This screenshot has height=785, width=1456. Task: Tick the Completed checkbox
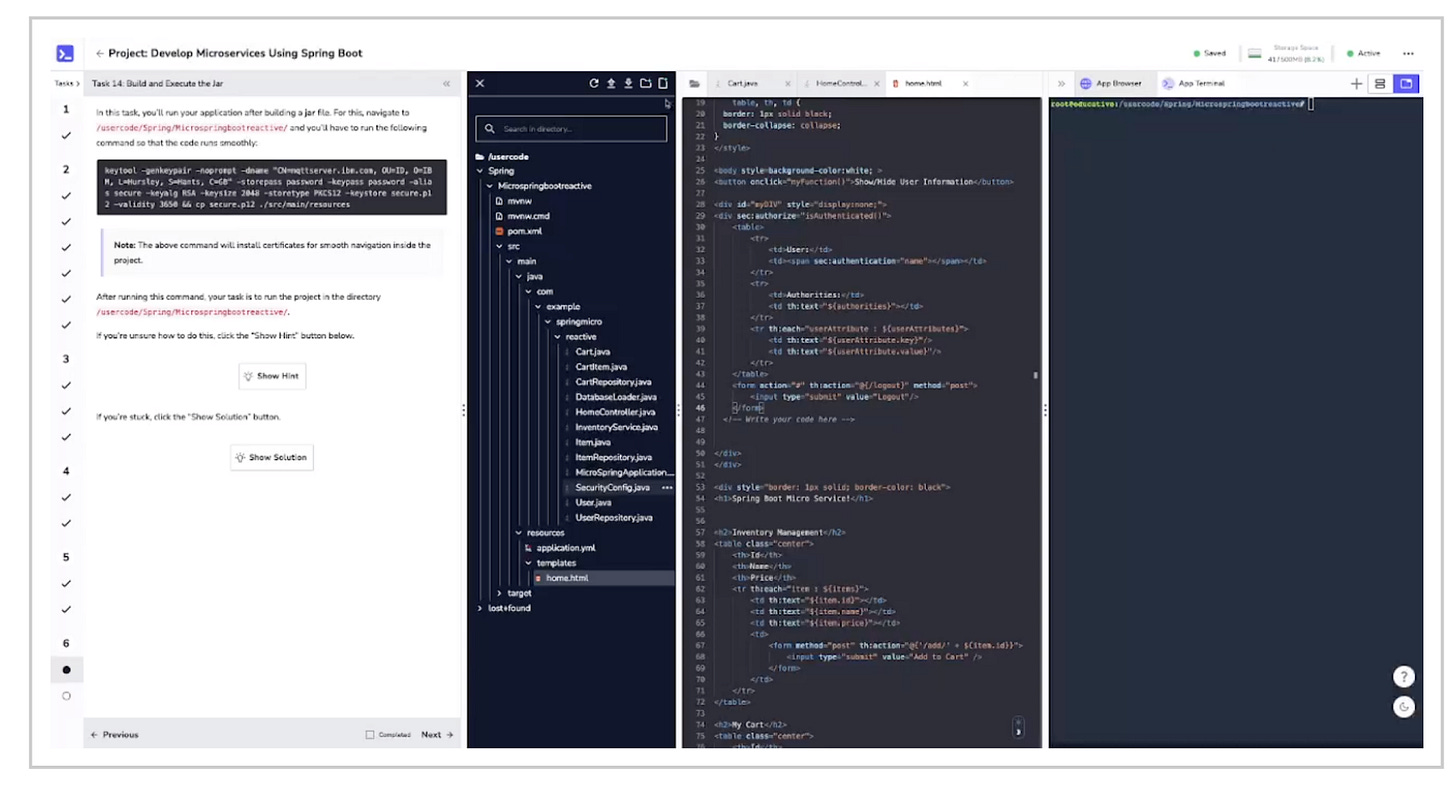click(370, 735)
